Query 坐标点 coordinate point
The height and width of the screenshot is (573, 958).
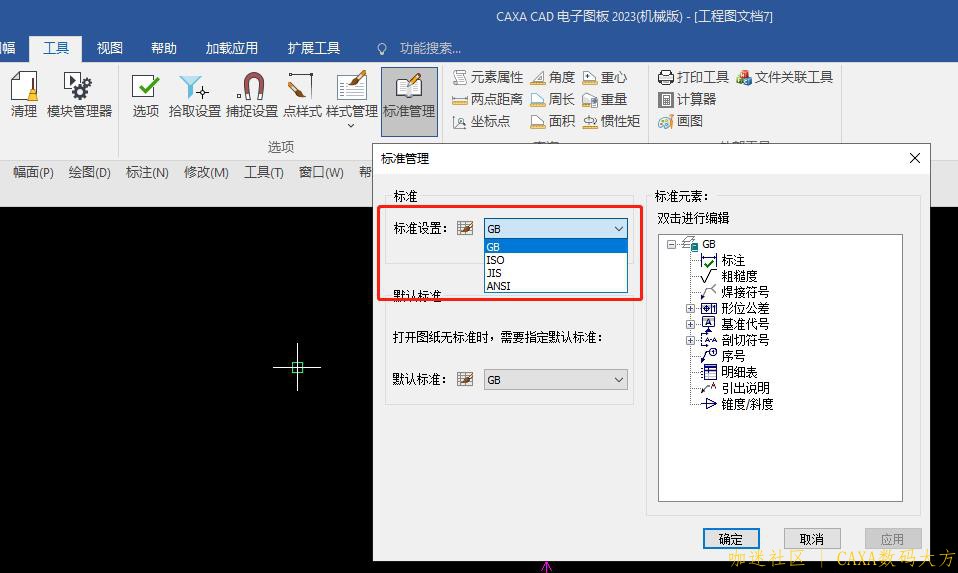click(481, 121)
